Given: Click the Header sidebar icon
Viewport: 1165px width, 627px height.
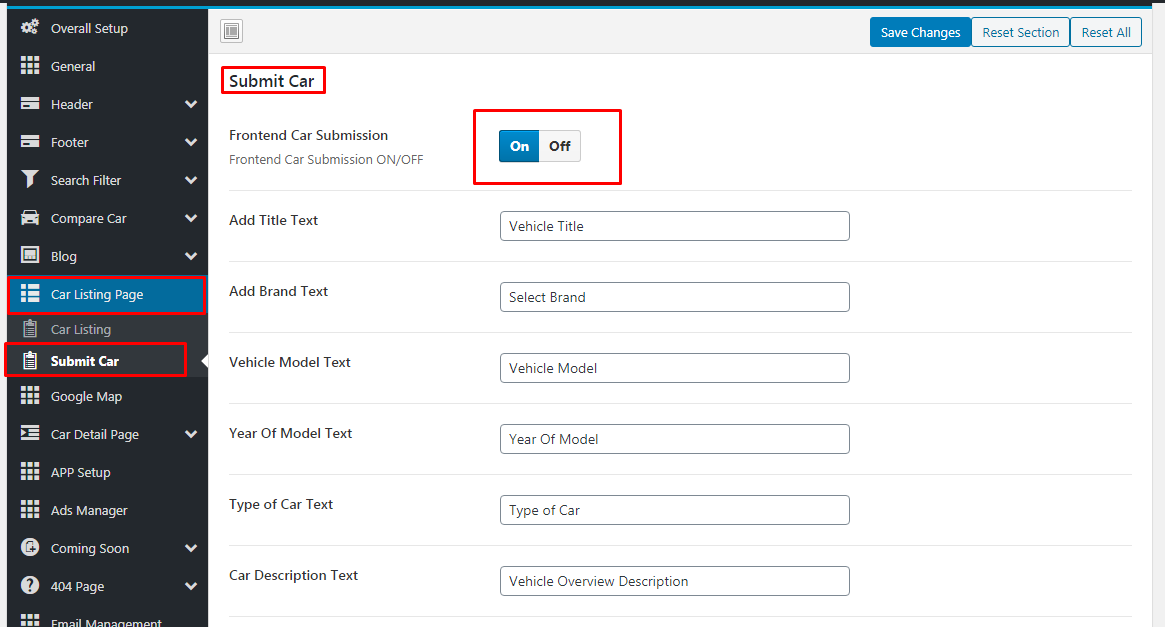Looking at the screenshot, I should (30, 103).
